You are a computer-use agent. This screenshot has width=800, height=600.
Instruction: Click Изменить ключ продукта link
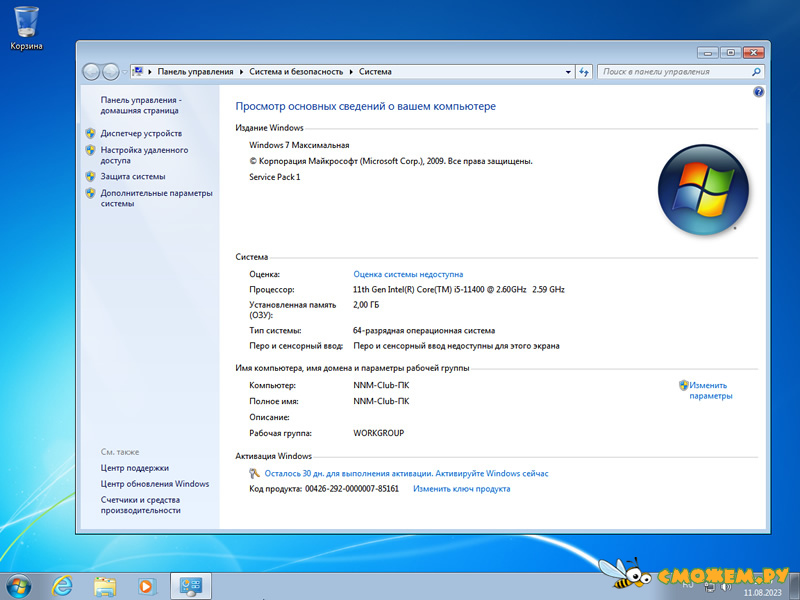tap(461, 489)
